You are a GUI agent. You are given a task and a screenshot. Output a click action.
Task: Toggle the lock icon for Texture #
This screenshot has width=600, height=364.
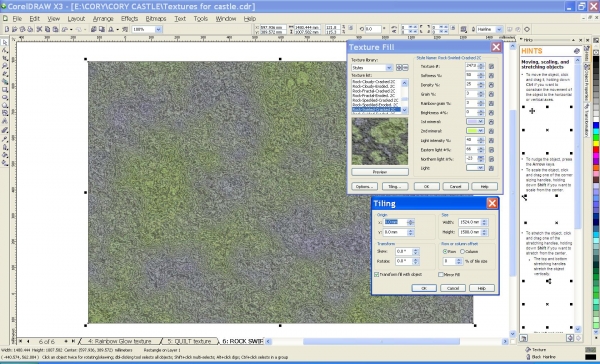pyautogui.click(x=491, y=66)
